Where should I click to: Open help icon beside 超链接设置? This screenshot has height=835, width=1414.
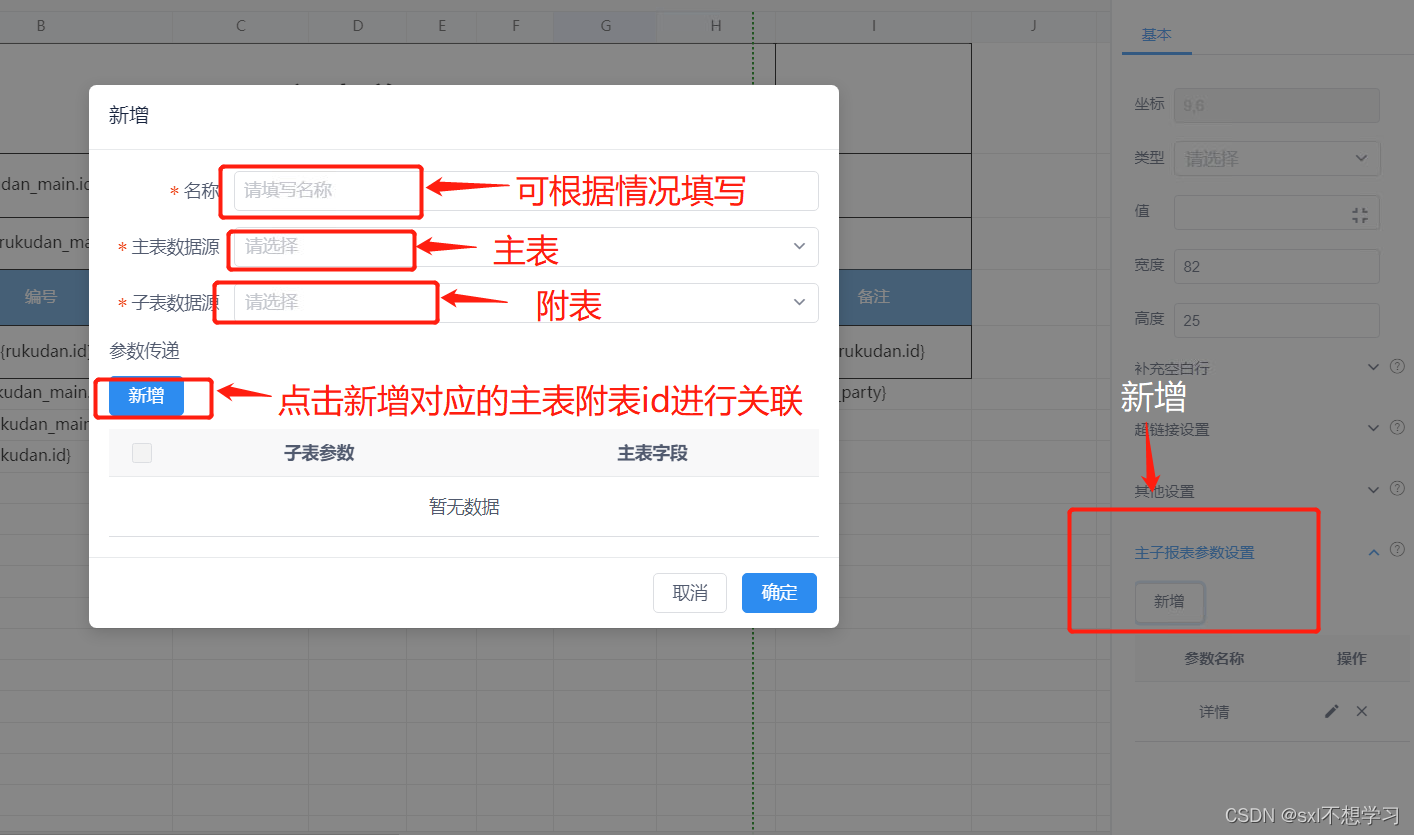tap(1397, 428)
